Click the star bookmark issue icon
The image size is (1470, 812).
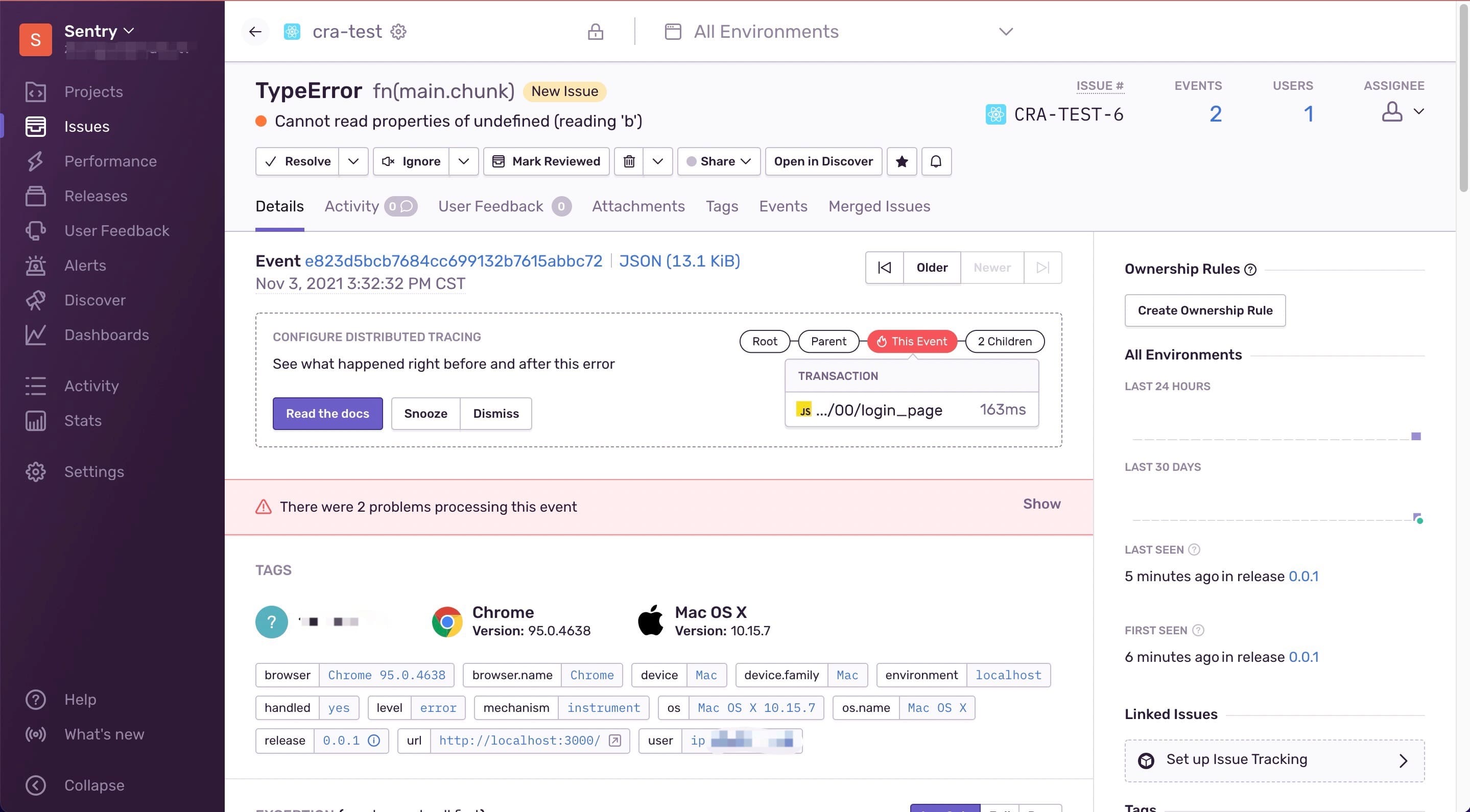pos(902,161)
